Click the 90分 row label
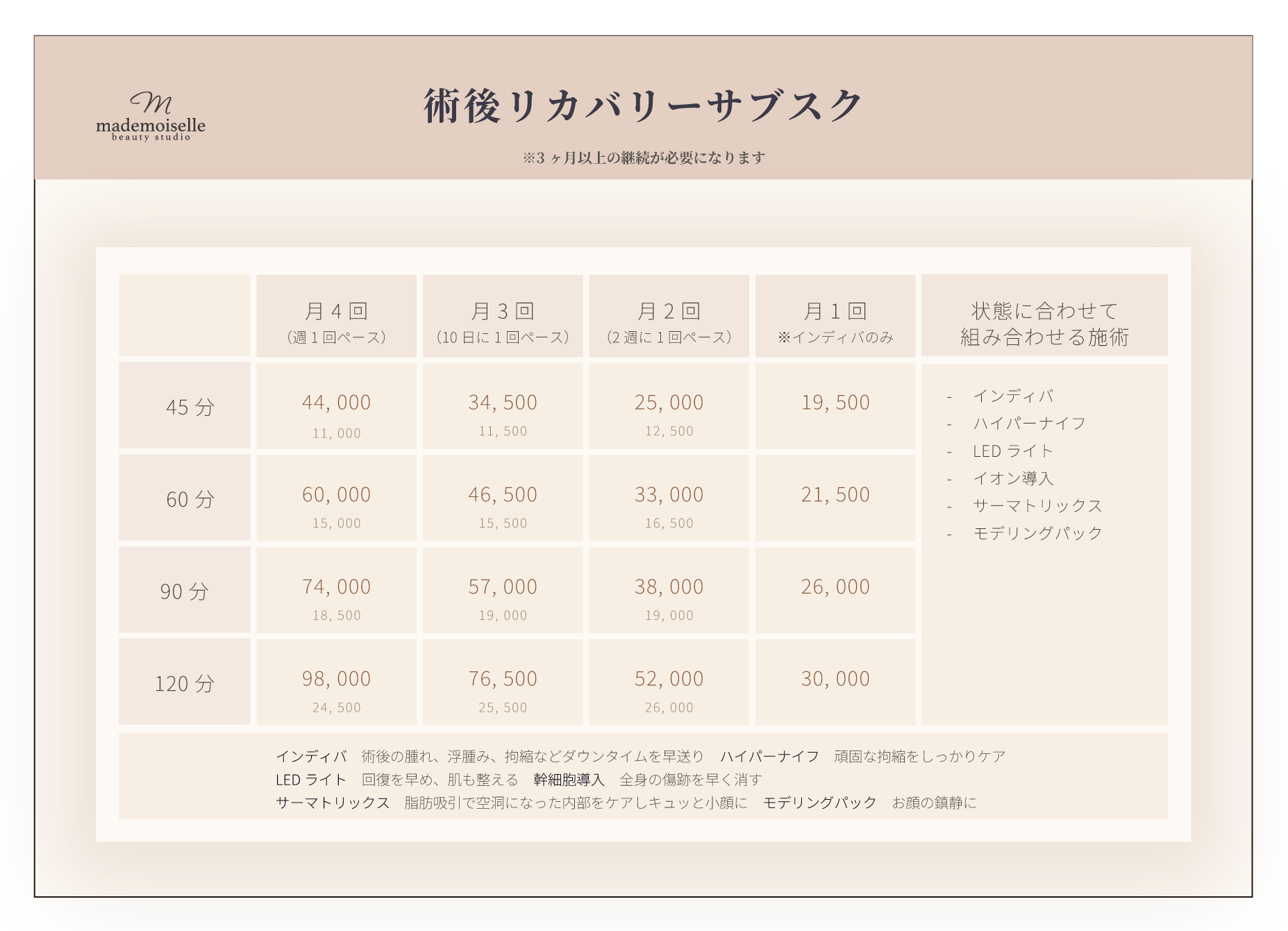1288x931 pixels. 185,591
